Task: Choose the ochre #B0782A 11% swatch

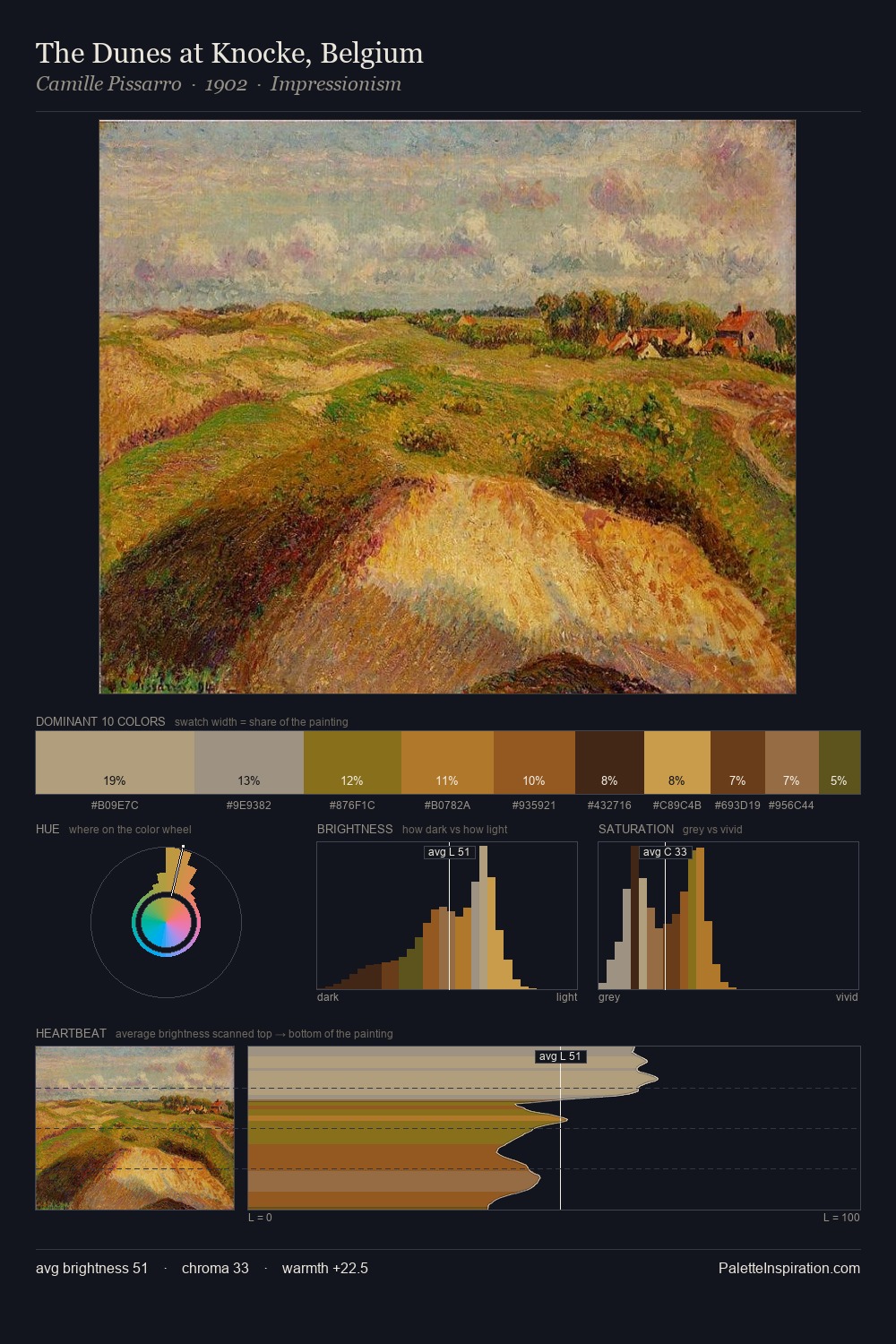Action: pyautogui.click(x=447, y=762)
